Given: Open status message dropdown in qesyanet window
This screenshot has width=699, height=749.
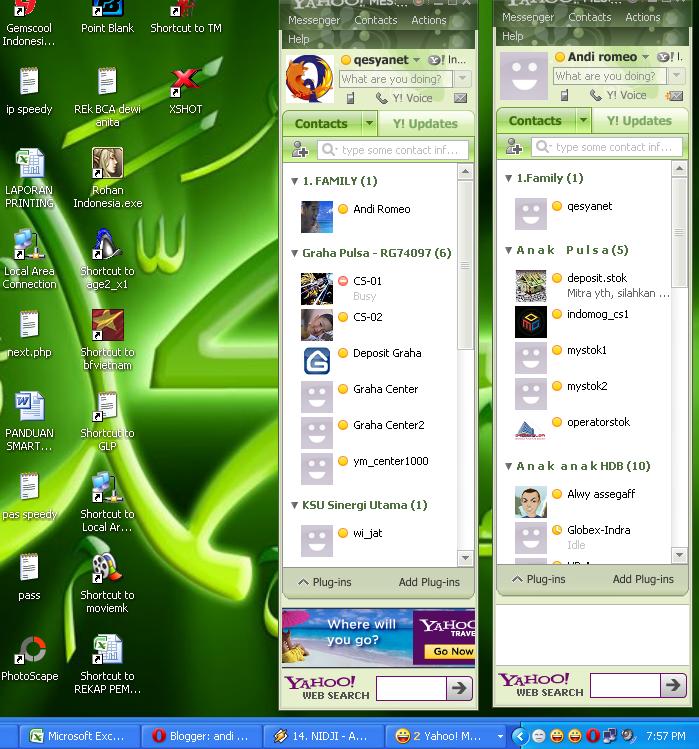Looking at the screenshot, I should 462,78.
